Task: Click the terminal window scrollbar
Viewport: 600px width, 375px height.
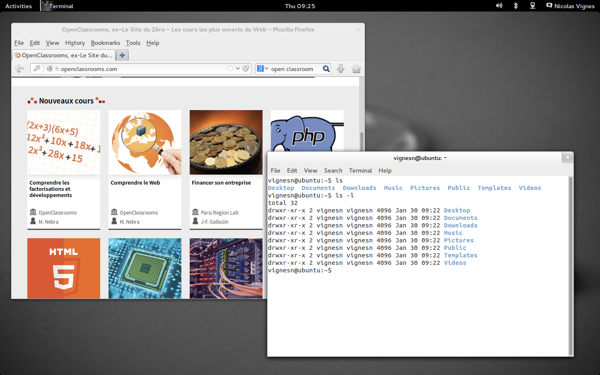Action: pos(571,266)
